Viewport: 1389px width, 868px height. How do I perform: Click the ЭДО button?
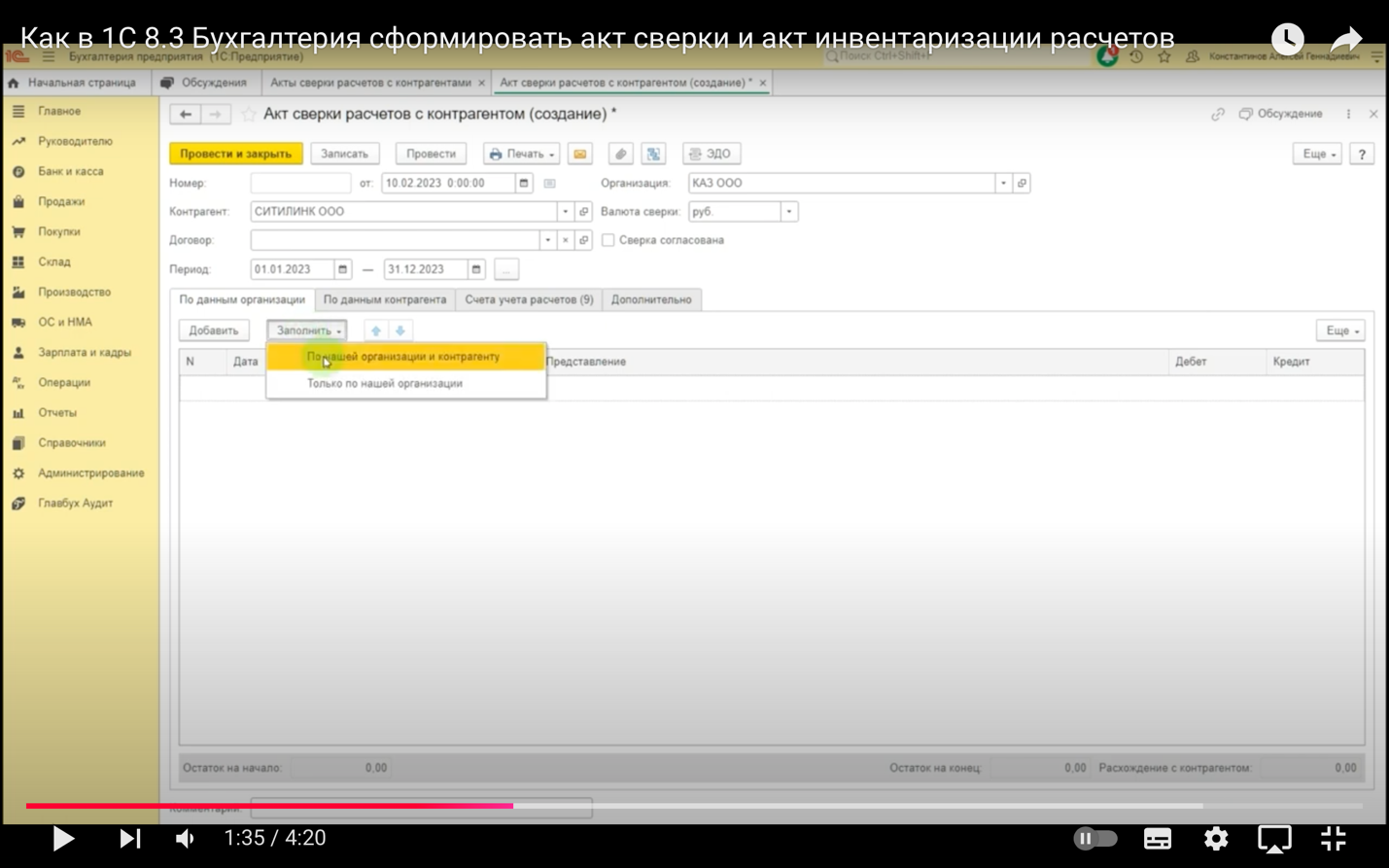(x=712, y=154)
